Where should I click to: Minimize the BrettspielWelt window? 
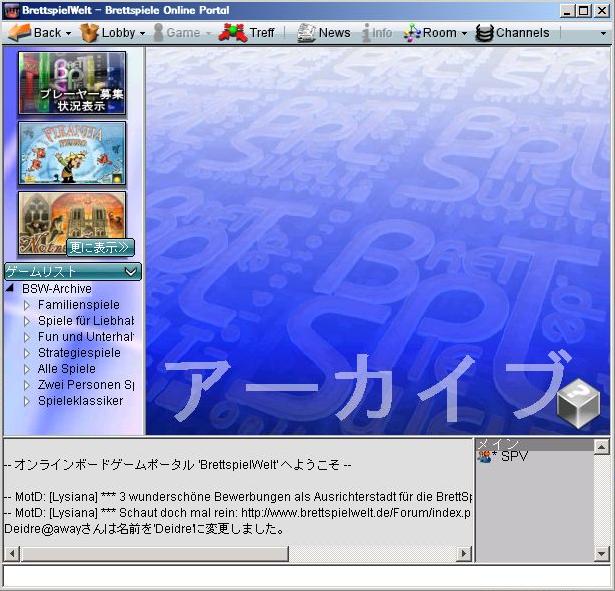[567, 11]
